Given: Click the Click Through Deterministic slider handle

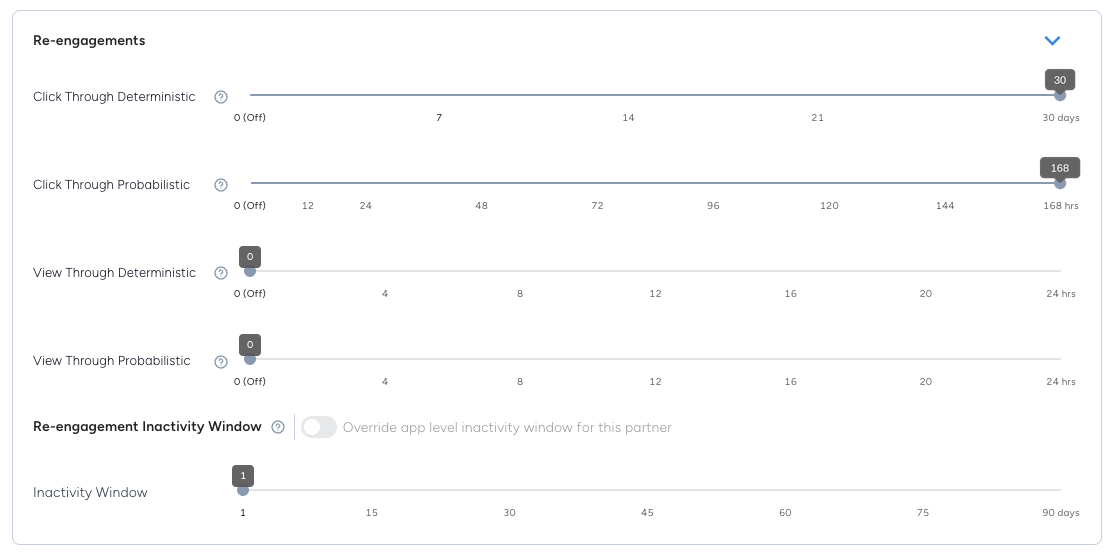Looking at the screenshot, I should point(1060,95).
